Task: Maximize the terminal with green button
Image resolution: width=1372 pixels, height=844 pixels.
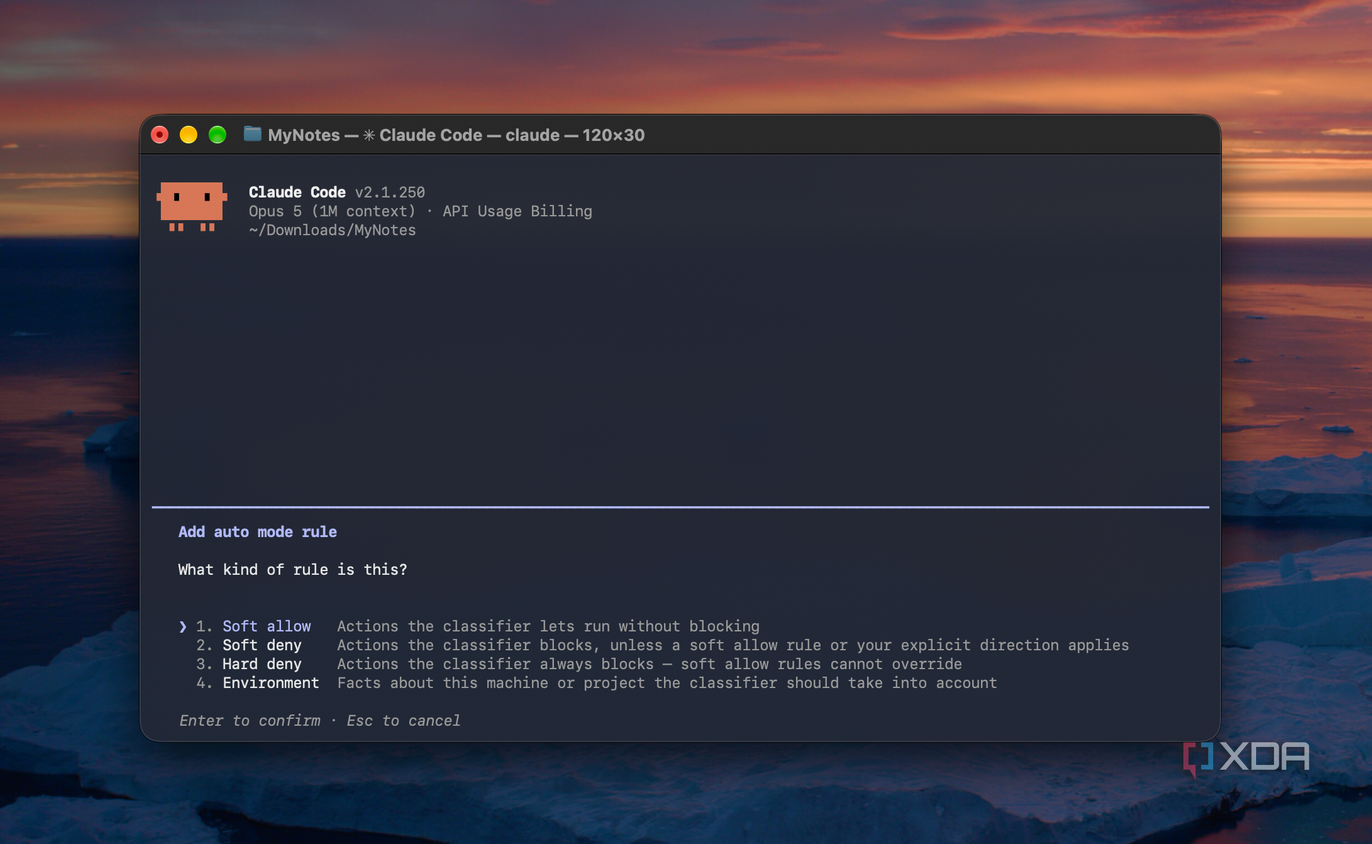Action: pos(217,135)
